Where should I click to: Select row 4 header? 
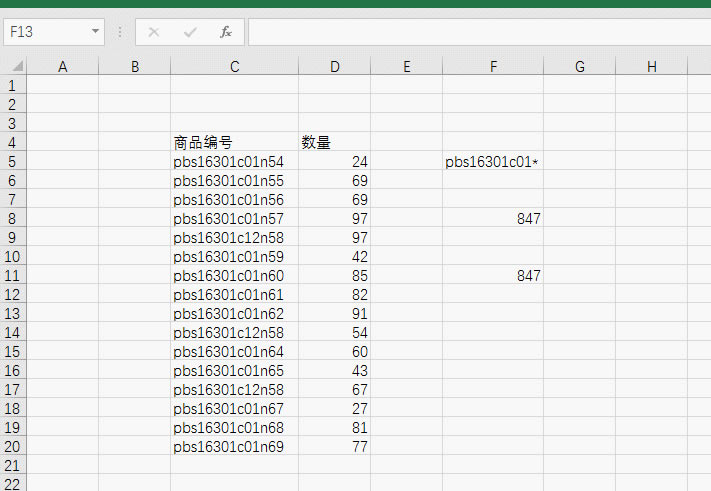pyautogui.click(x=13, y=143)
